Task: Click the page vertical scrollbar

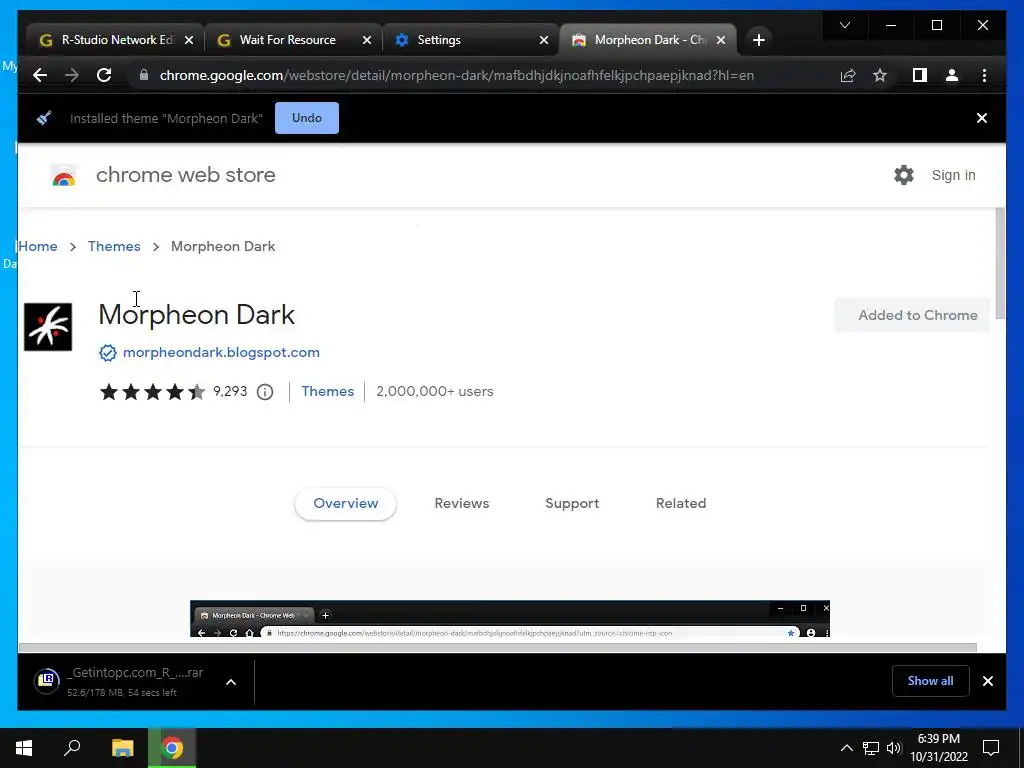Action: (x=1000, y=263)
